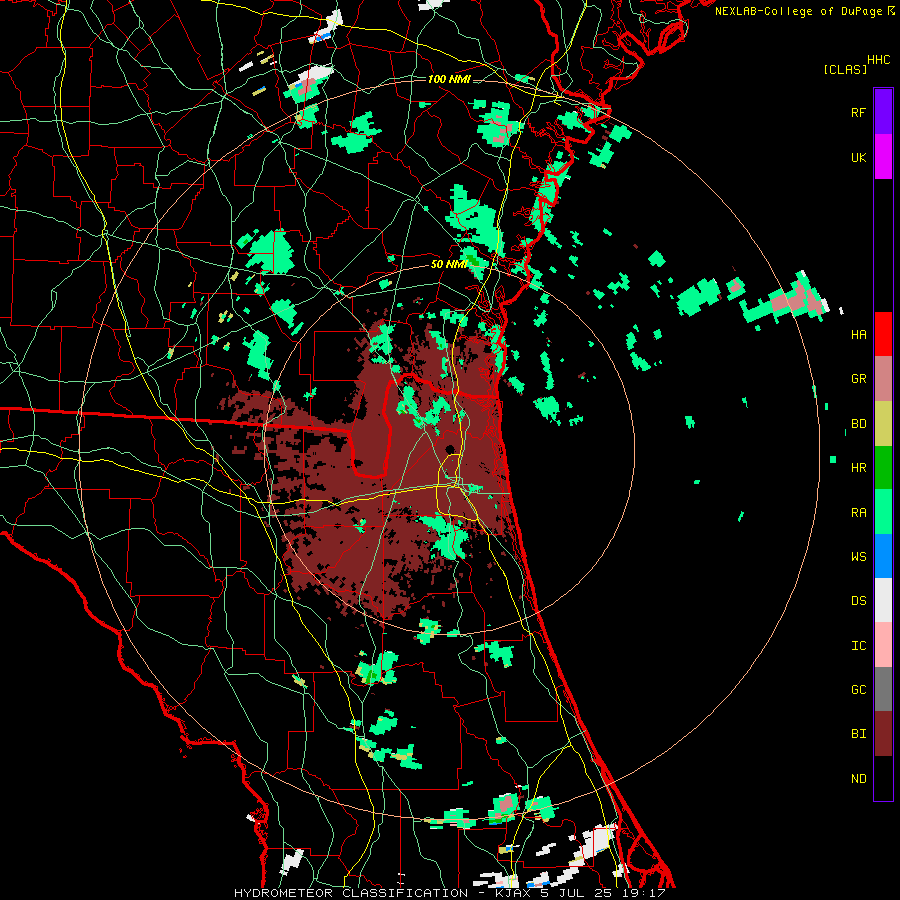Image resolution: width=900 pixels, height=900 pixels.
Task: Click the RF purple legend color swatch
Action: click(x=883, y=112)
